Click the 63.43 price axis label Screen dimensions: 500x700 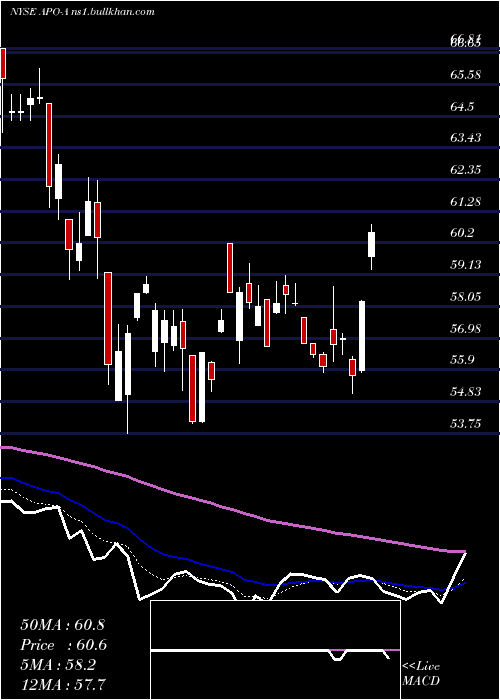(465, 137)
